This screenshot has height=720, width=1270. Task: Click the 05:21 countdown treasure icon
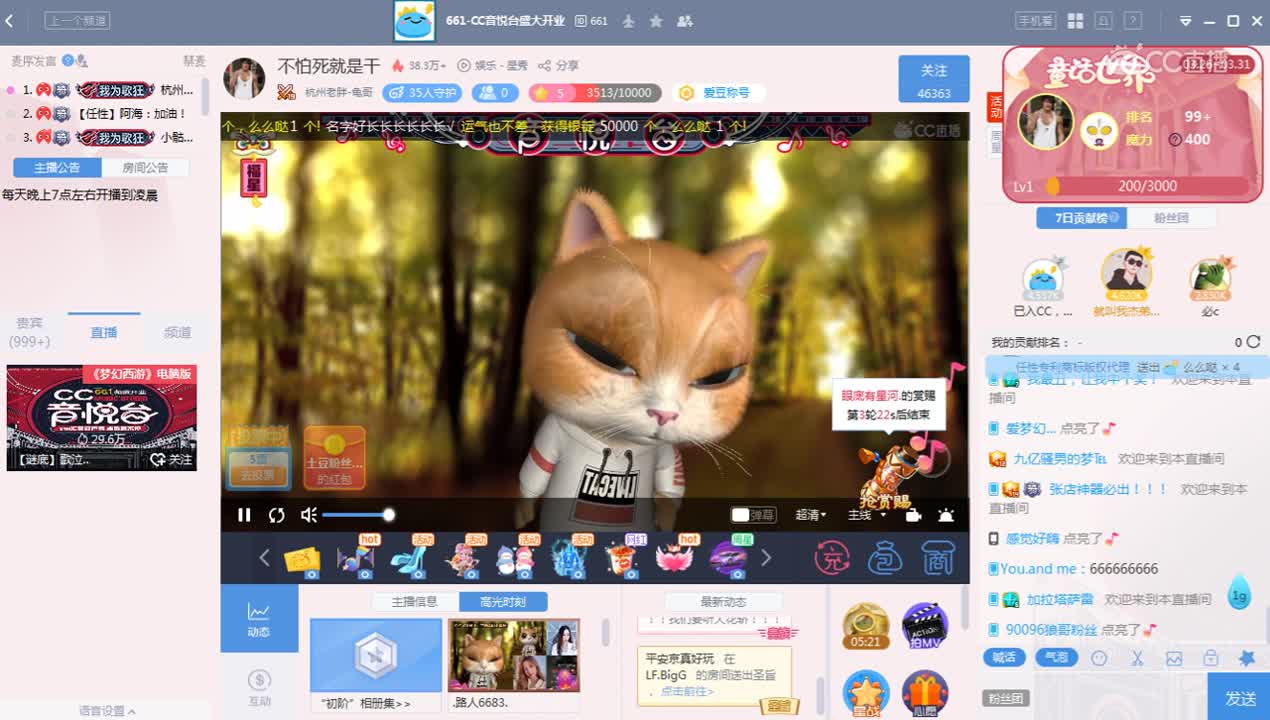pos(866,627)
